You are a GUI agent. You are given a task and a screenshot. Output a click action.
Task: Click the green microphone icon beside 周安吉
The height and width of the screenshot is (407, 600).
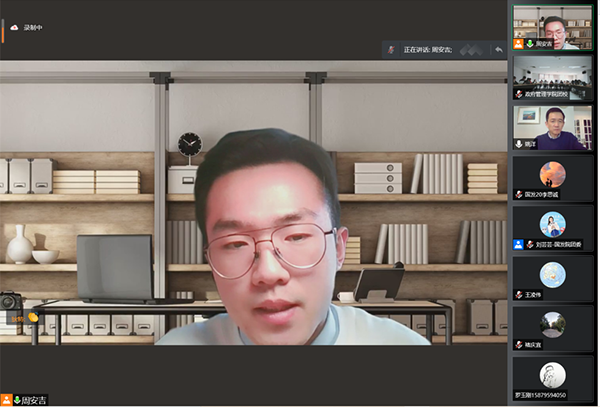[17, 400]
